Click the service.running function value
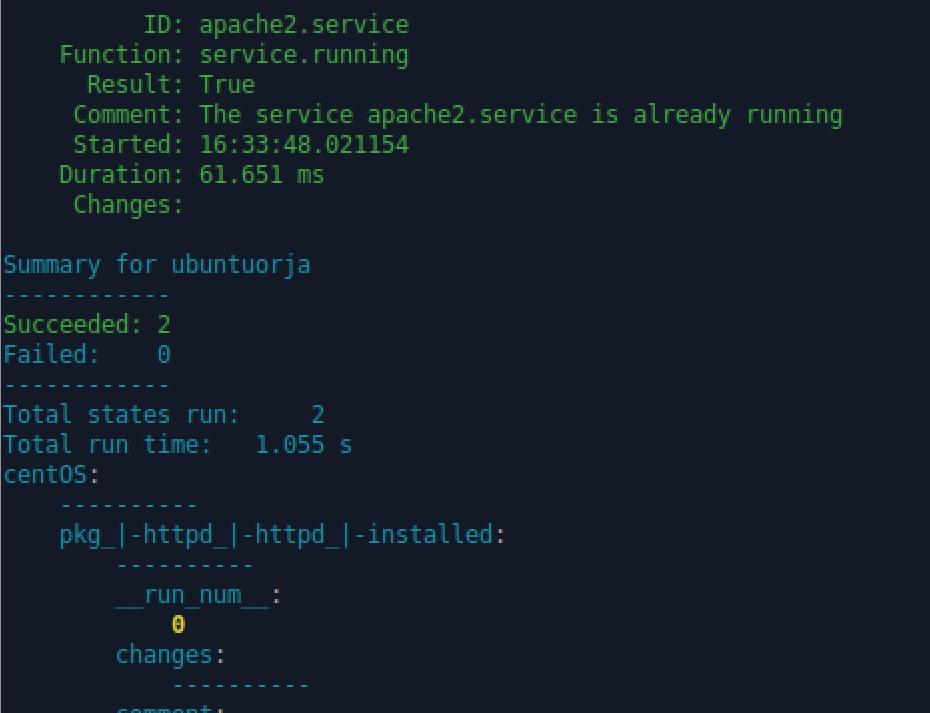 (304, 55)
